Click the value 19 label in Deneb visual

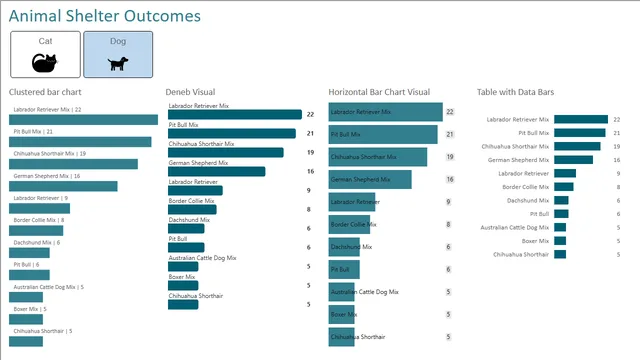pyautogui.click(x=310, y=152)
